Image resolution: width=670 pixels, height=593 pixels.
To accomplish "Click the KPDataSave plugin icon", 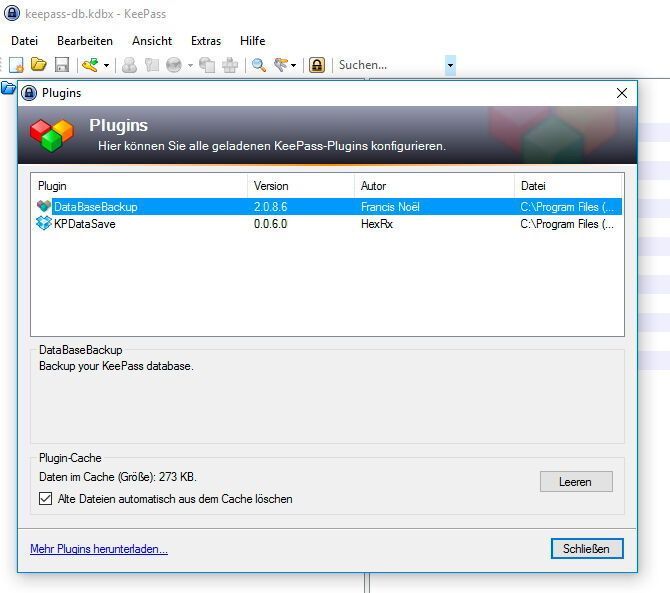I will [44, 223].
